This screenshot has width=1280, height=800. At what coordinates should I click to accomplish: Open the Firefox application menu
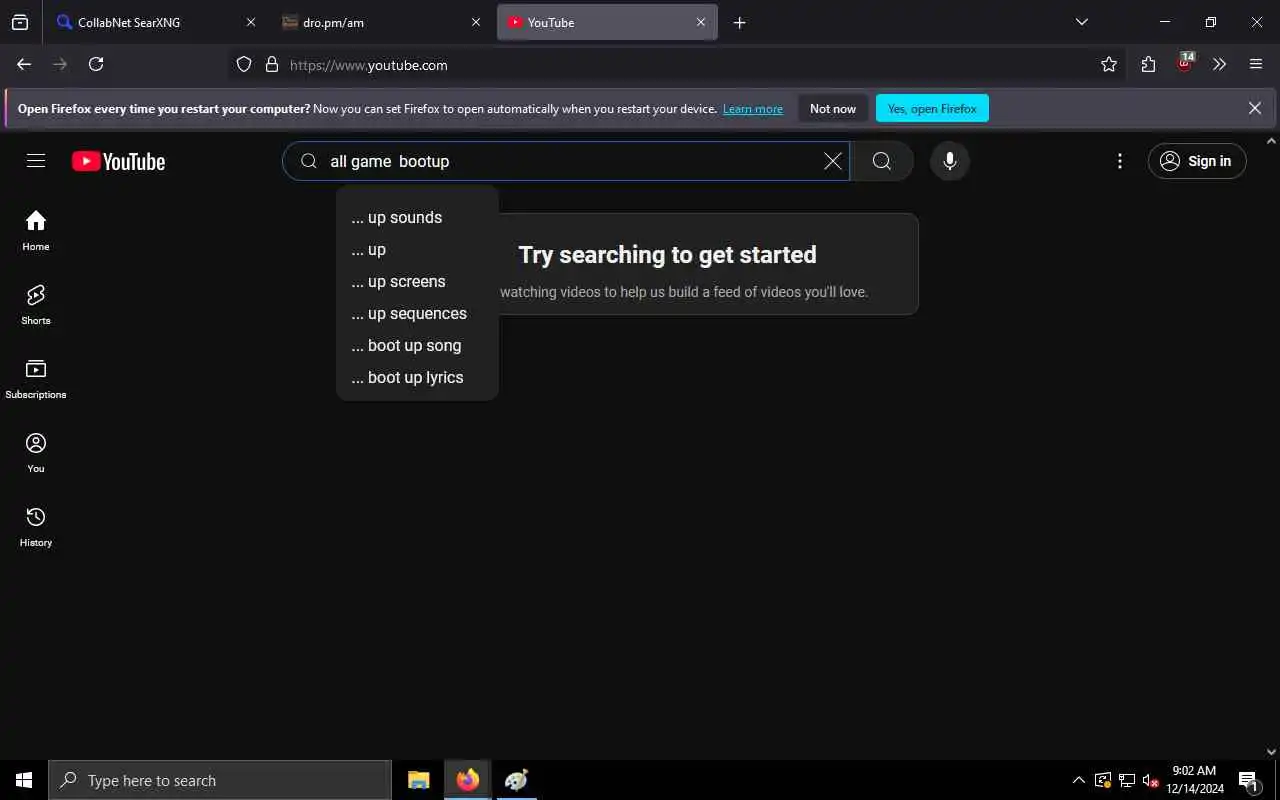(1256, 64)
